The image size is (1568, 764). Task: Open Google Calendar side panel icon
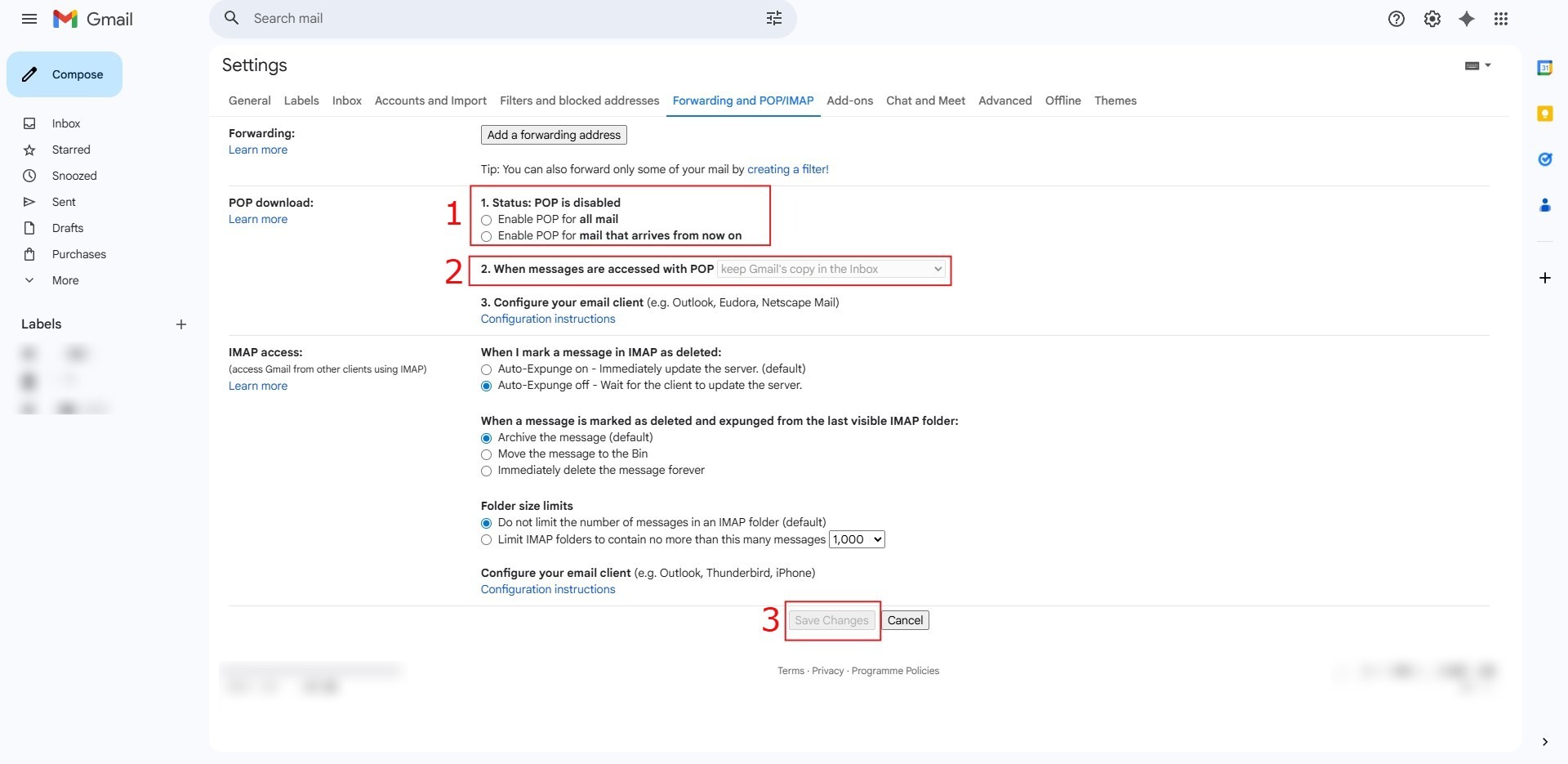click(x=1544, y=68)
